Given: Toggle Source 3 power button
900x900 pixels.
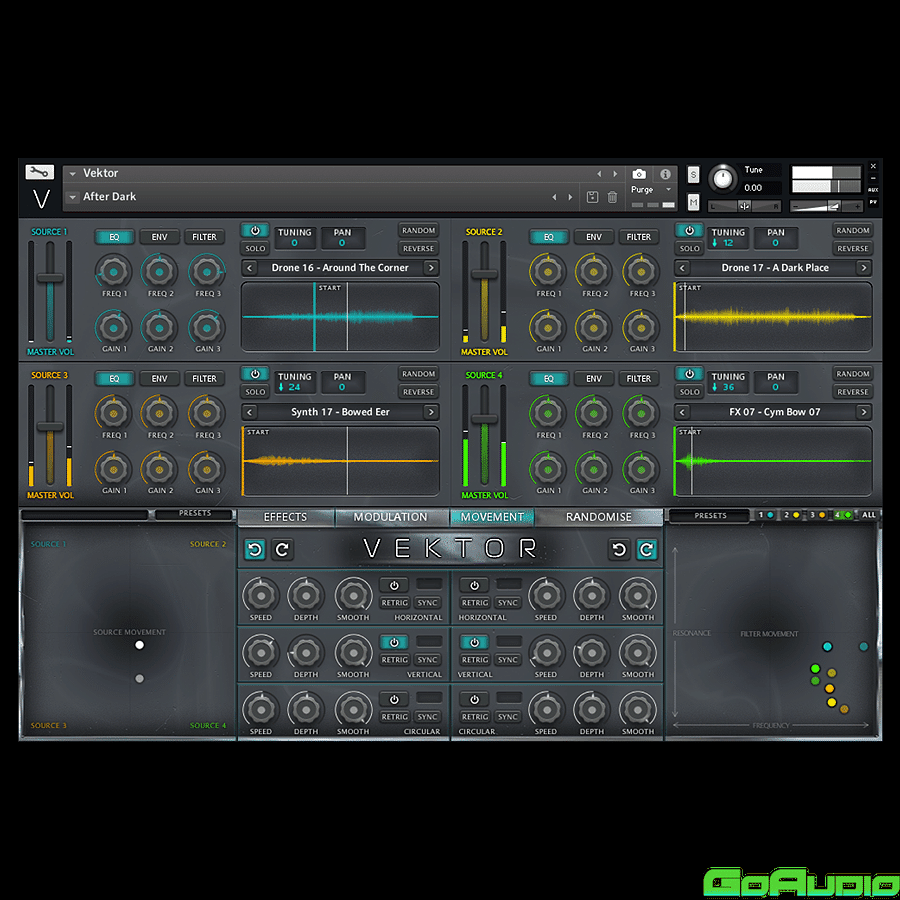Looking at the screenshot, I should (255, 374).
